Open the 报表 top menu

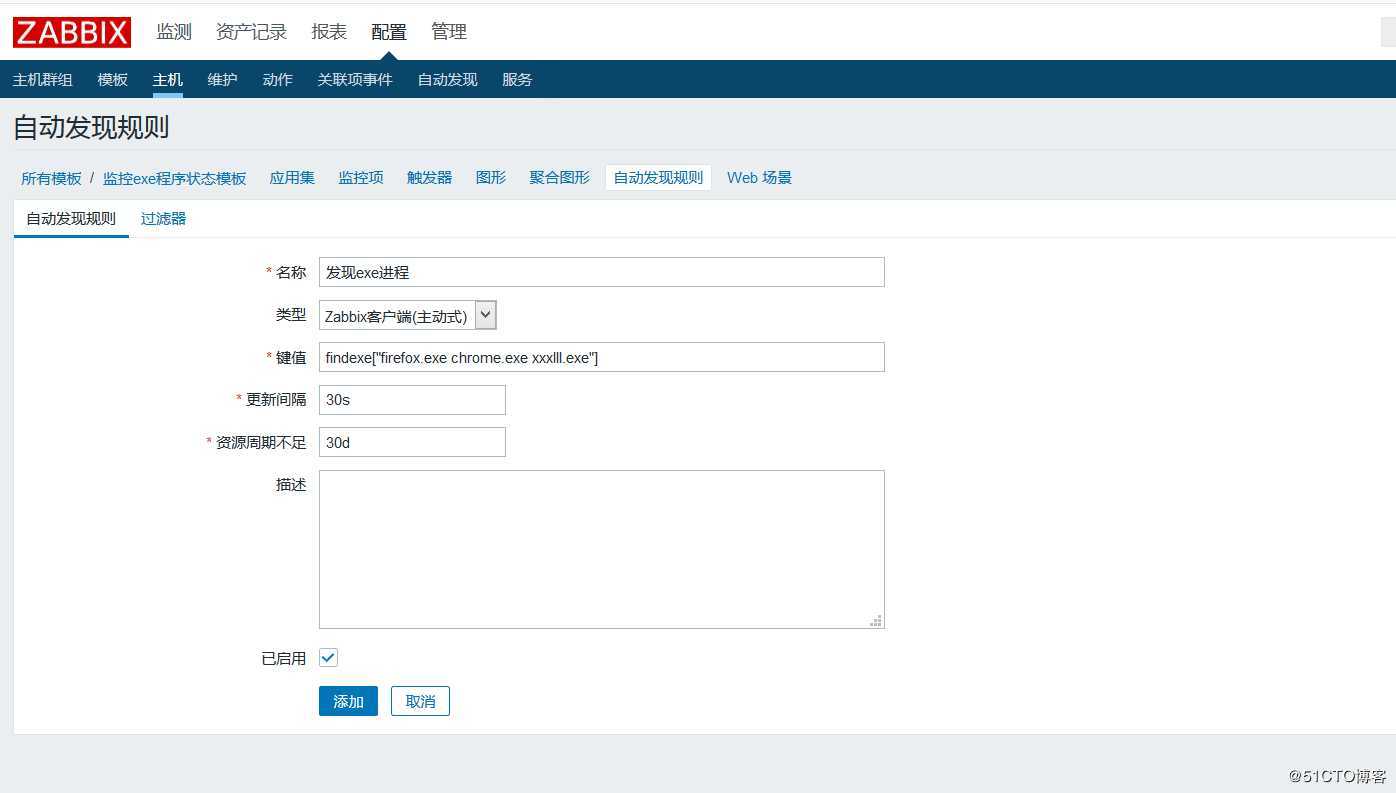coord(329,32)
